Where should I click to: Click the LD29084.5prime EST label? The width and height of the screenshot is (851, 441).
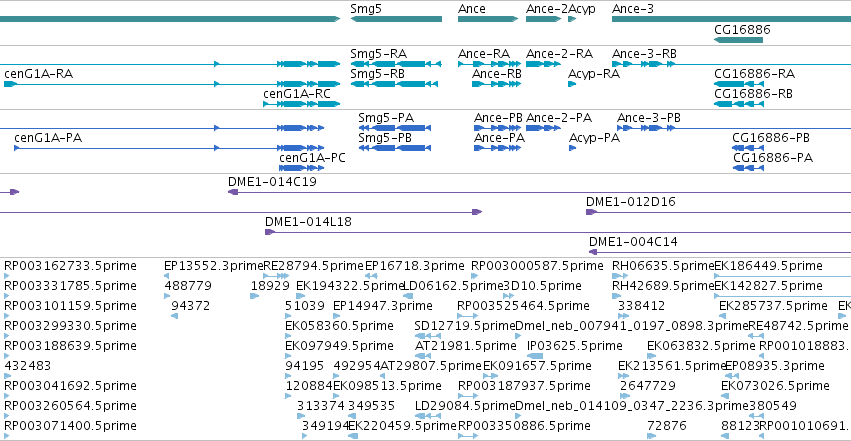(465, 406)
